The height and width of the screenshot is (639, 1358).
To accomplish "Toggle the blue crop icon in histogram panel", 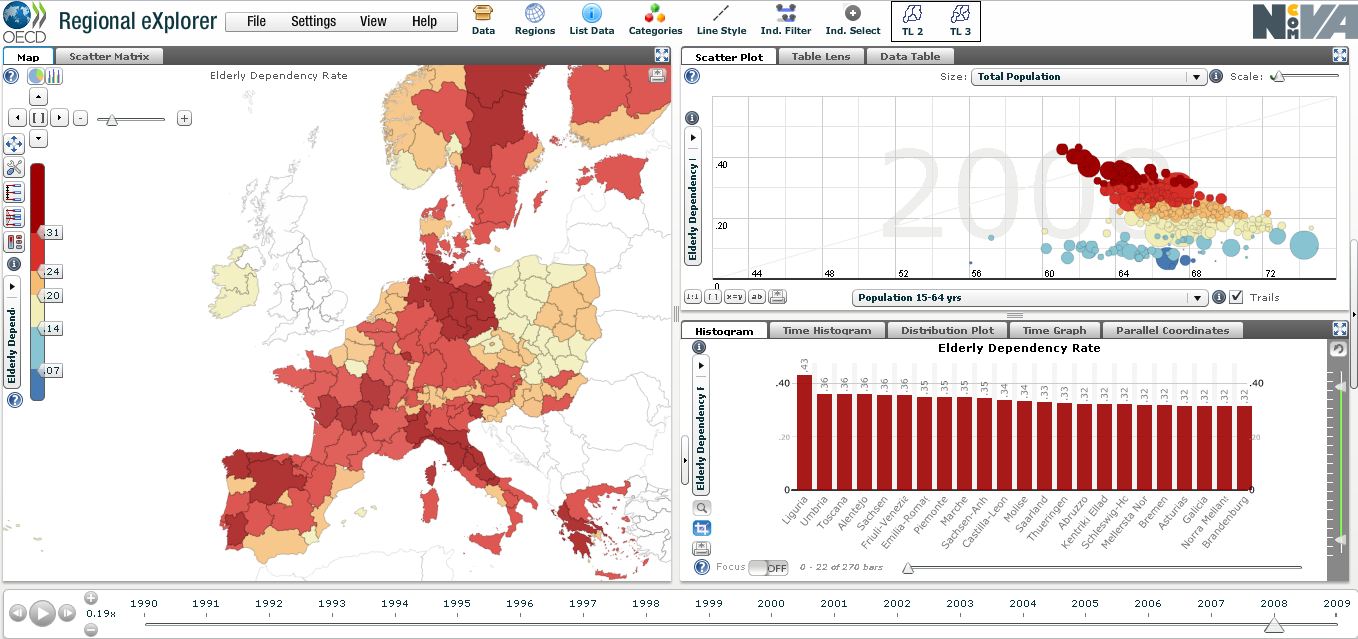I will (701, 527).
